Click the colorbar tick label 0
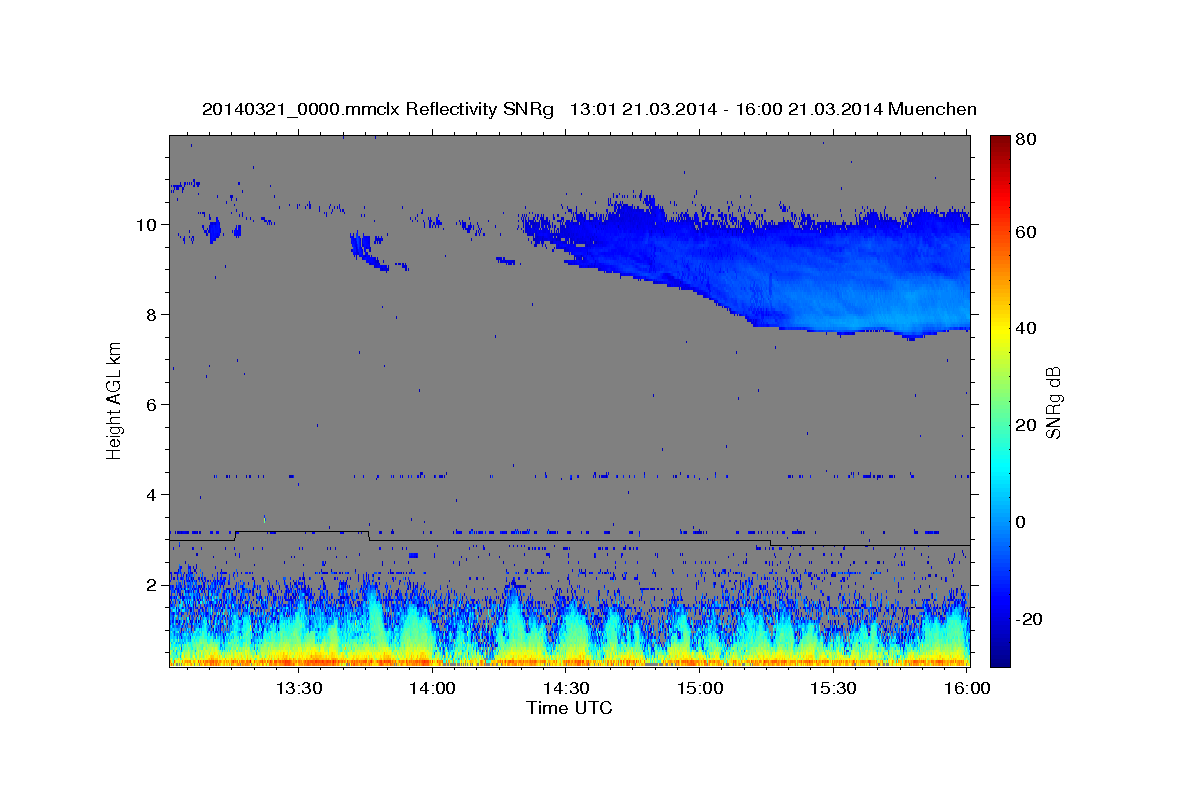Image resolution: width=1200 pixels, height=800 pixels. click(1021, 522)
